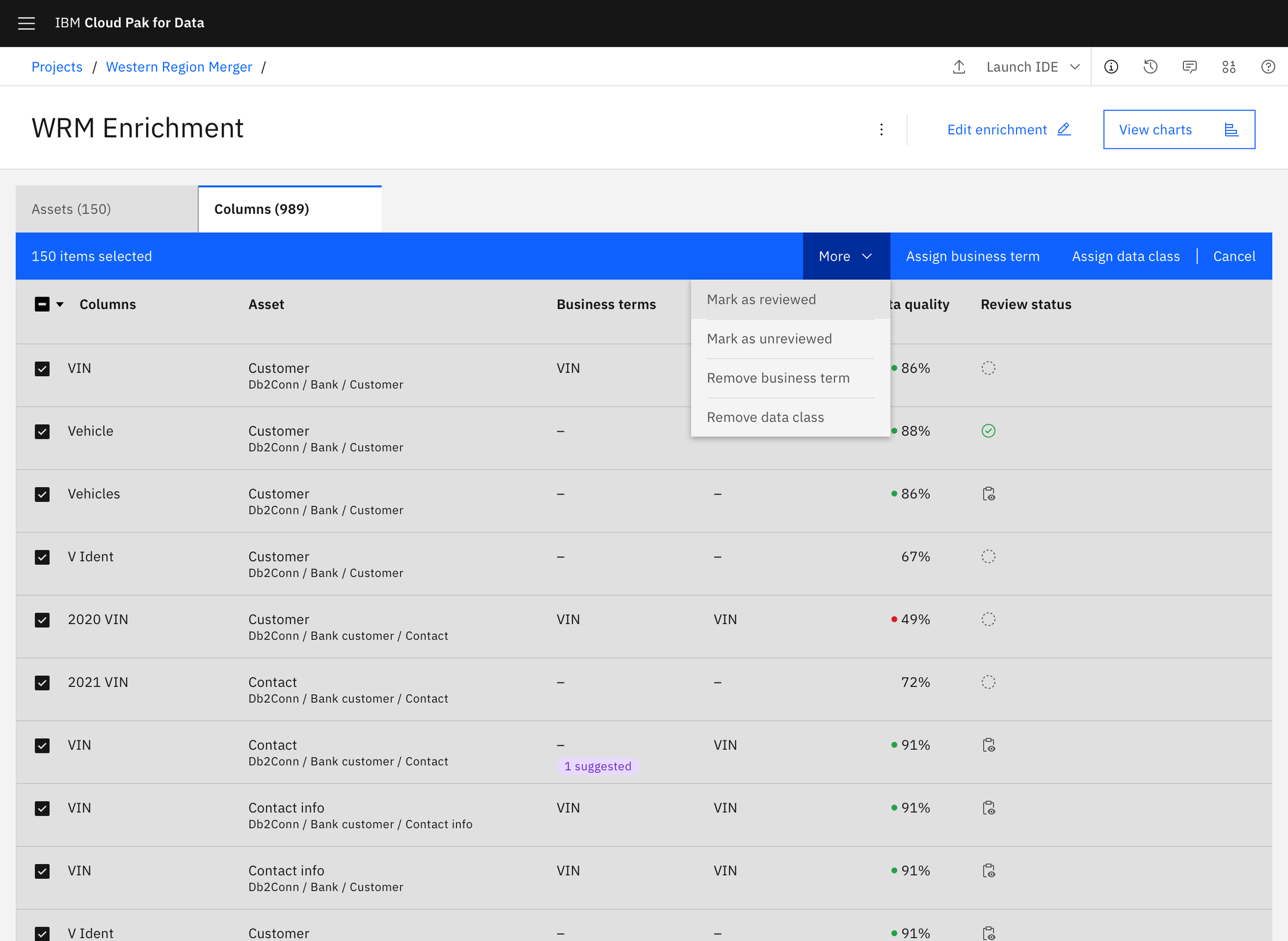Open the selection options caret in header
1288x941 pixels.
[60, 304]
